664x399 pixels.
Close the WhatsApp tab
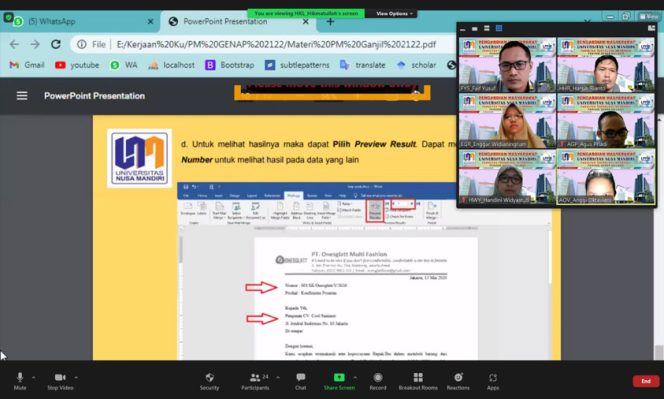coord(150,21)
